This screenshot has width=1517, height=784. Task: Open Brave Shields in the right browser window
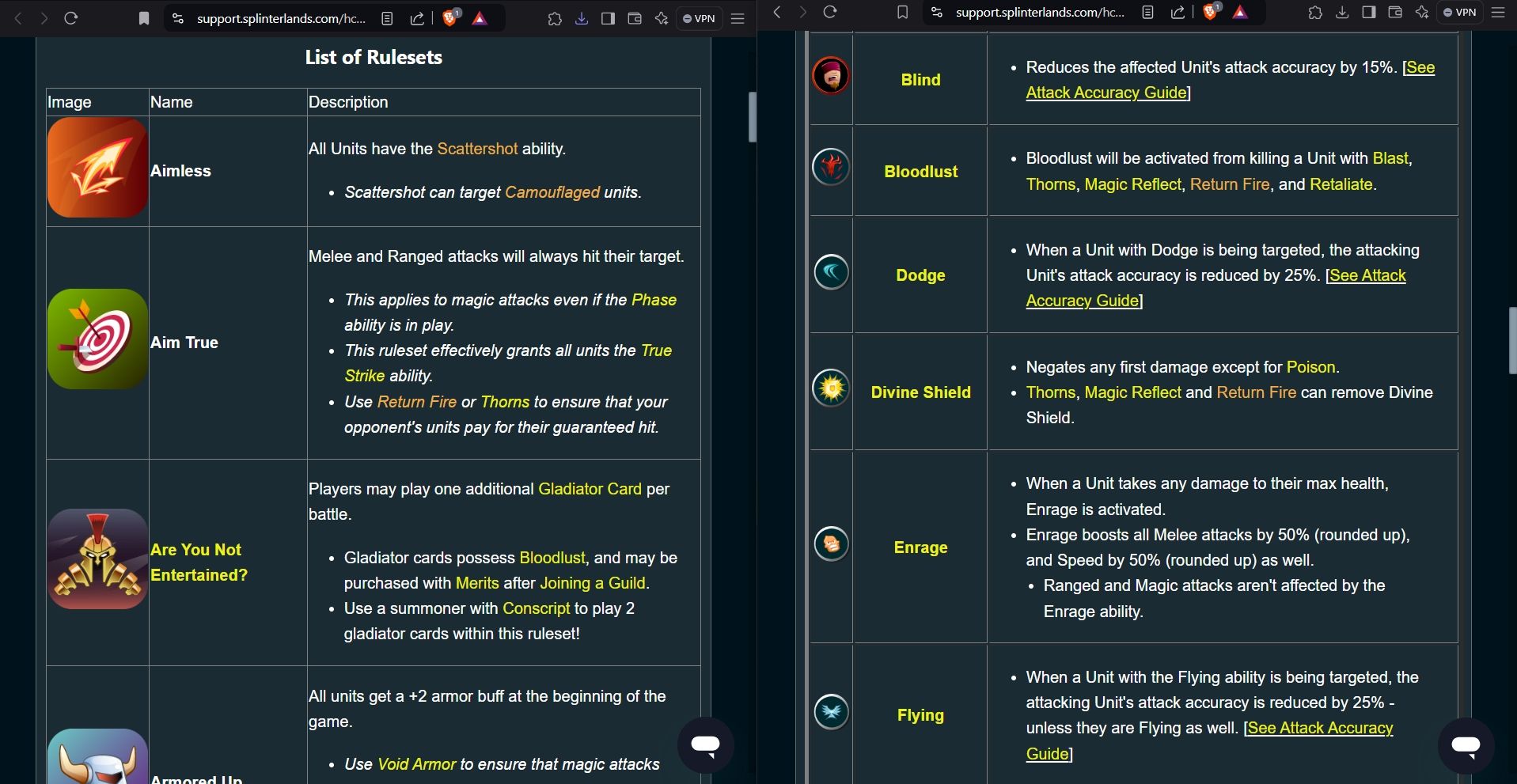point(1212,11)
